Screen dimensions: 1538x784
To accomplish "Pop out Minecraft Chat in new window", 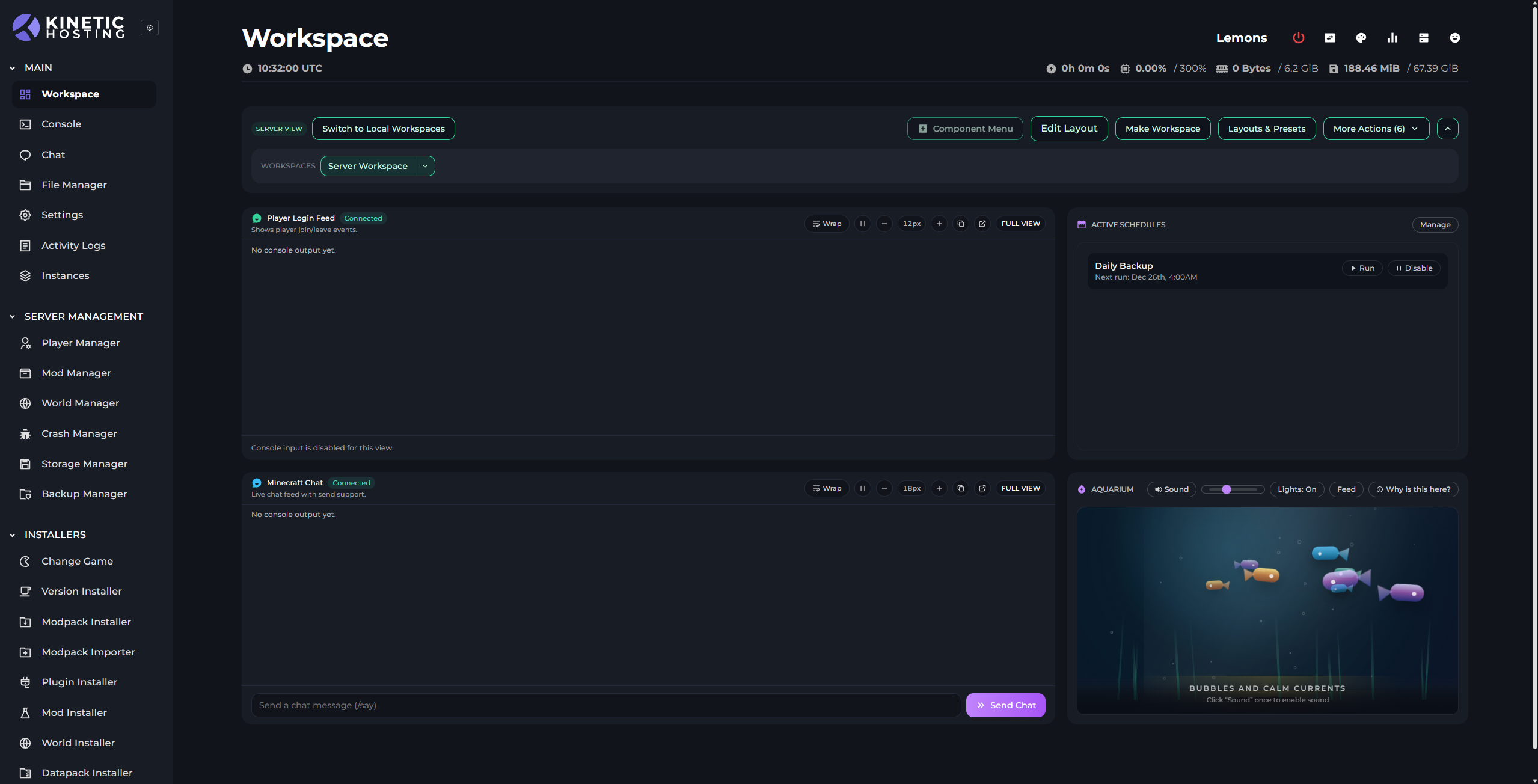I will coord(982,488).
